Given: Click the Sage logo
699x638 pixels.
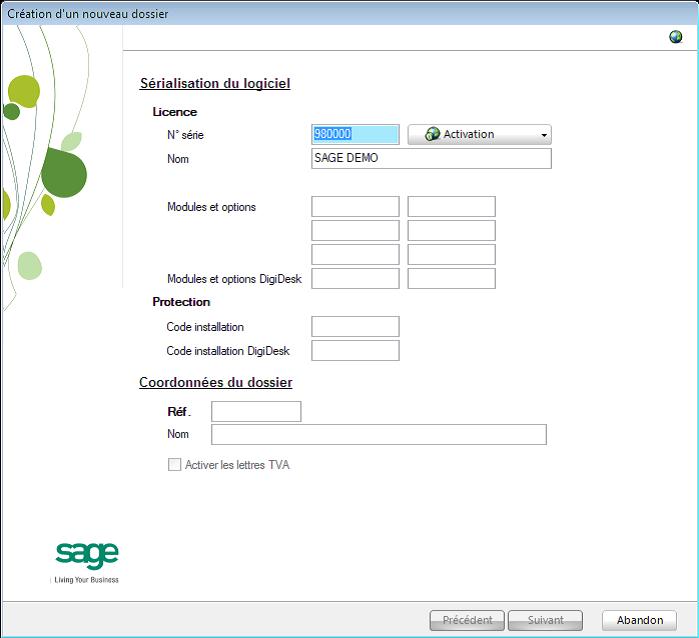Looking at the screenshot, I should point(87,555).
